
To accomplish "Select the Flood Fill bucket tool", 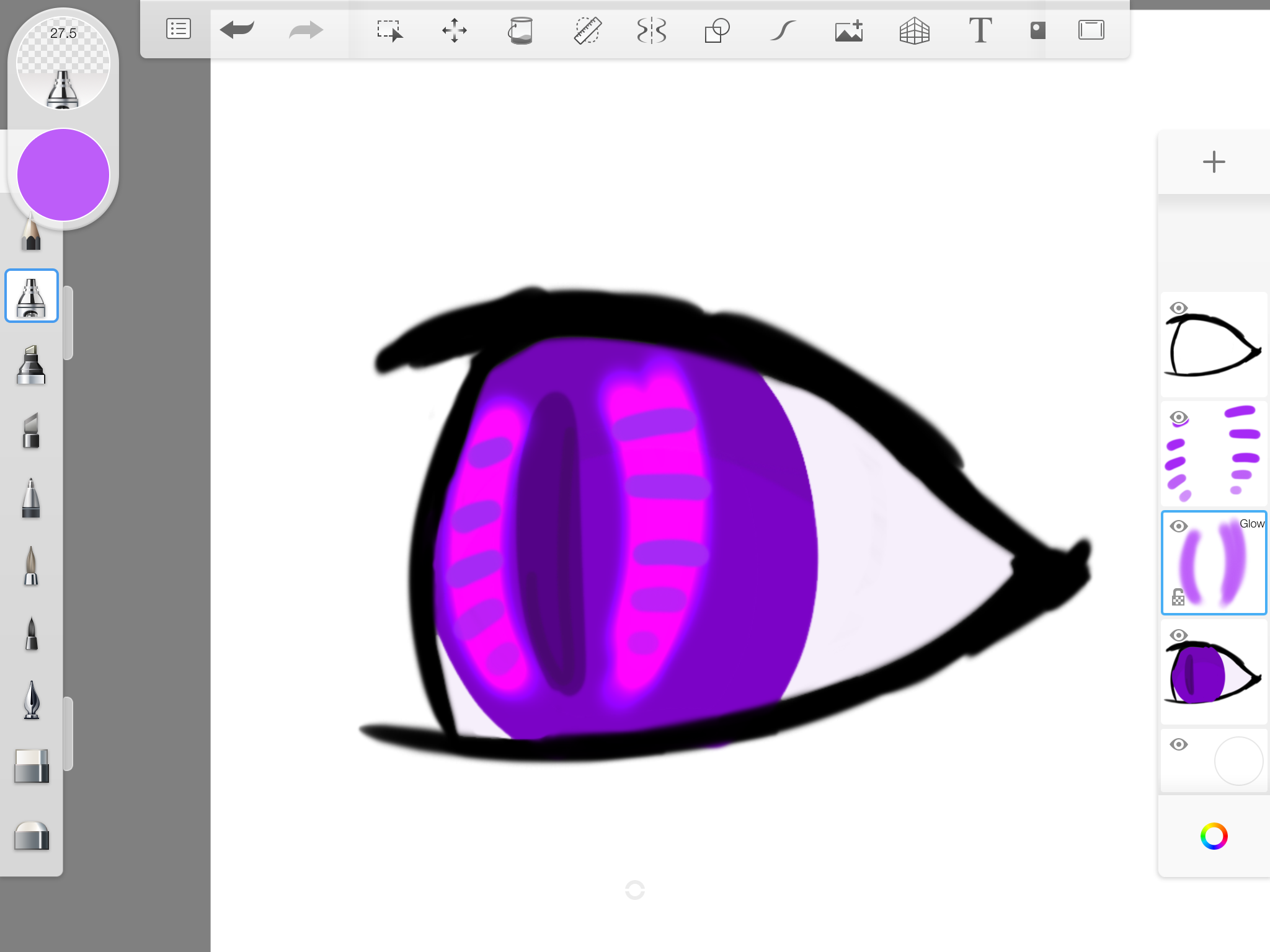I will tap(521, 30).
